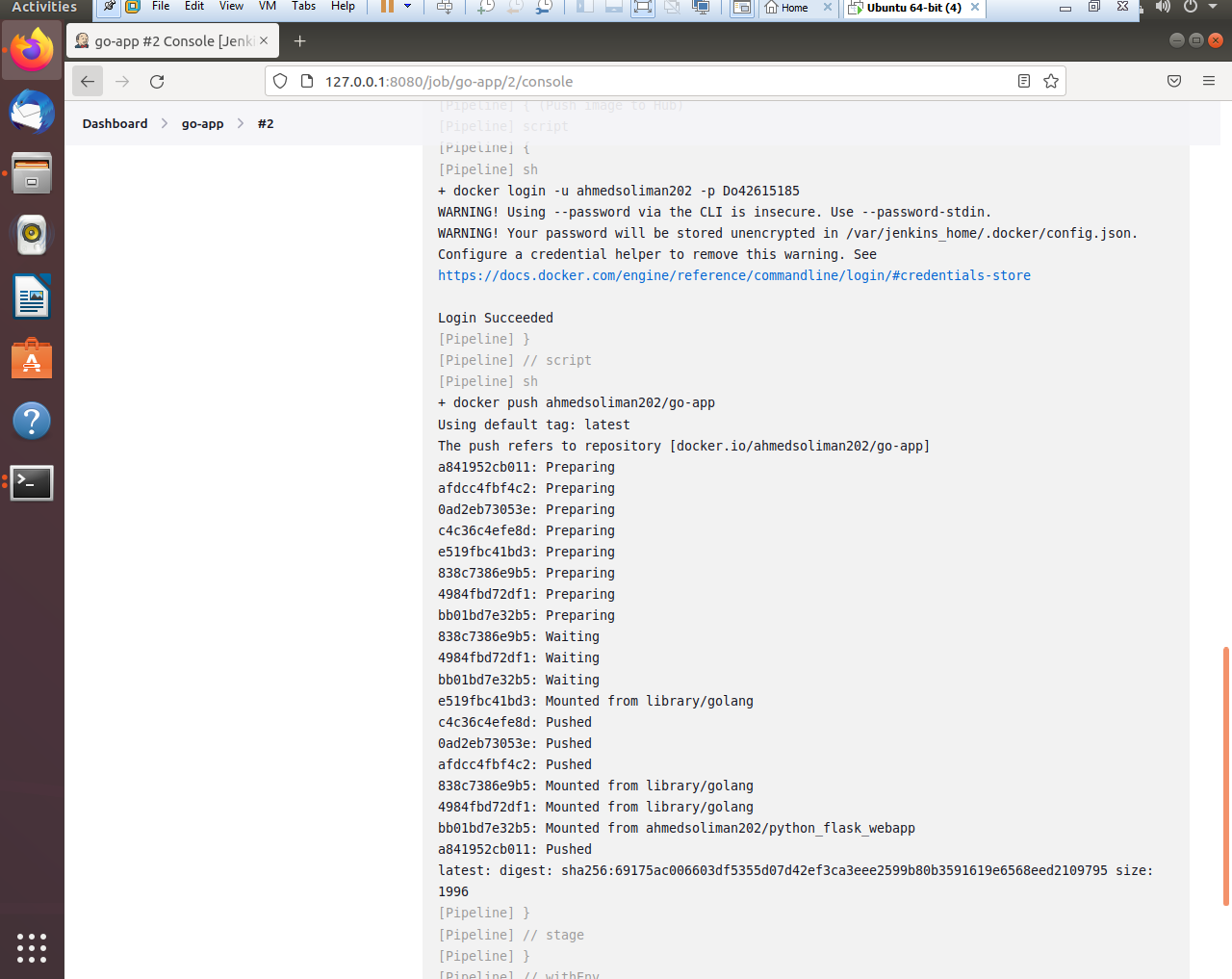Open Ubuntu Software store in the dock
The width and height of the screenshot is (1232, 979).
coord(32,359)
